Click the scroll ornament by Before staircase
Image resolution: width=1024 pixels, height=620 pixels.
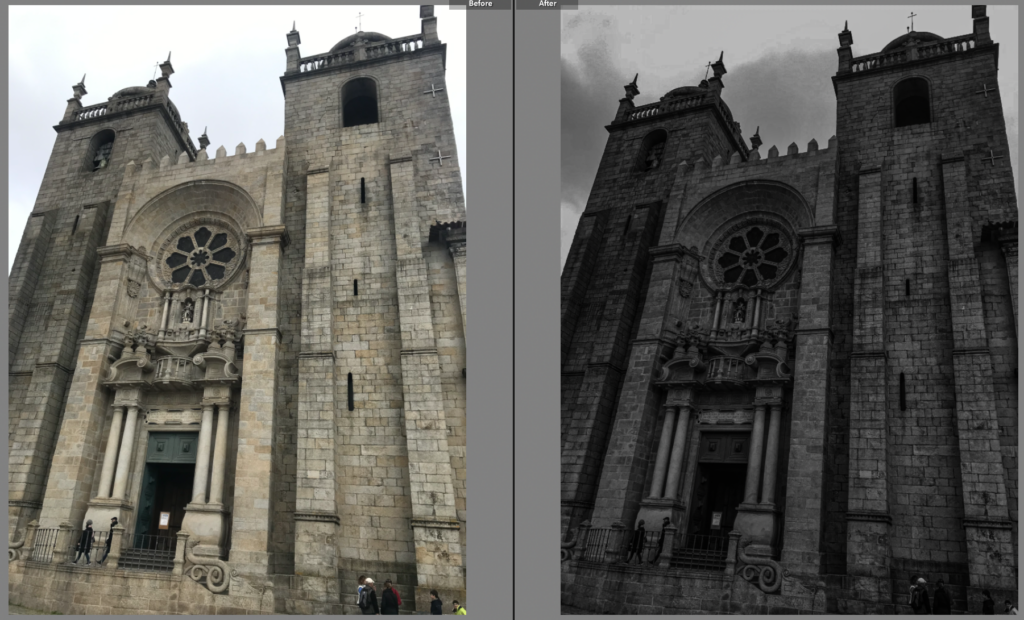coord(210,574)
